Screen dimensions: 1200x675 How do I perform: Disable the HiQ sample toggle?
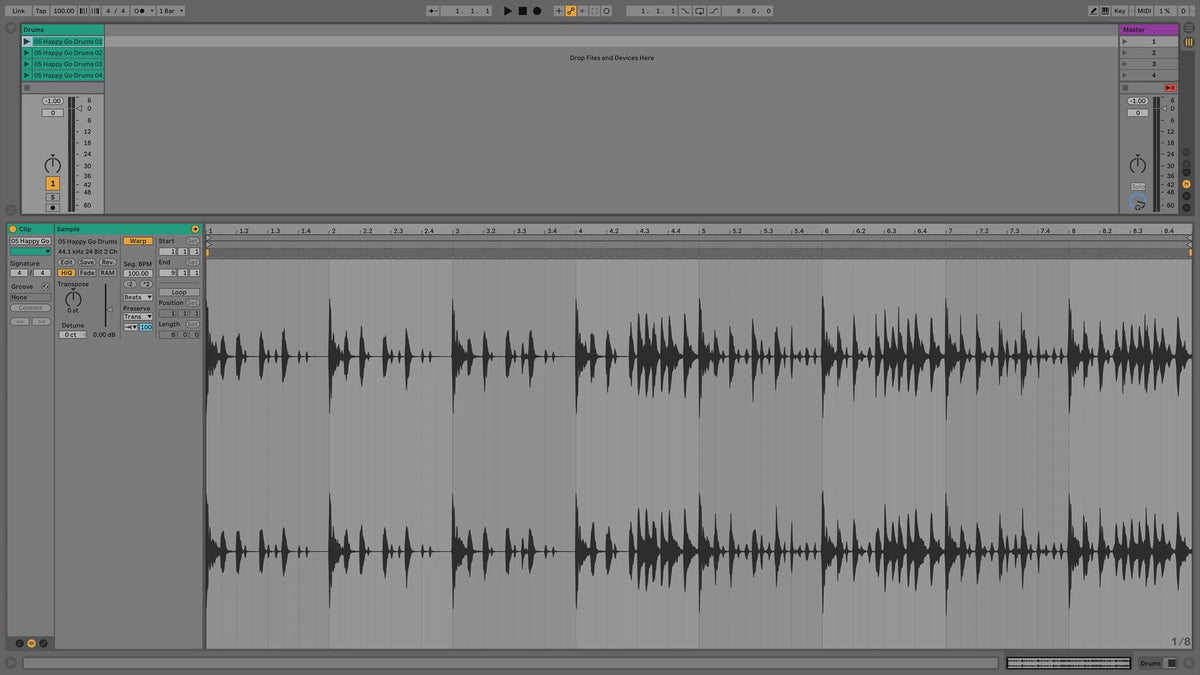[66, 273]
